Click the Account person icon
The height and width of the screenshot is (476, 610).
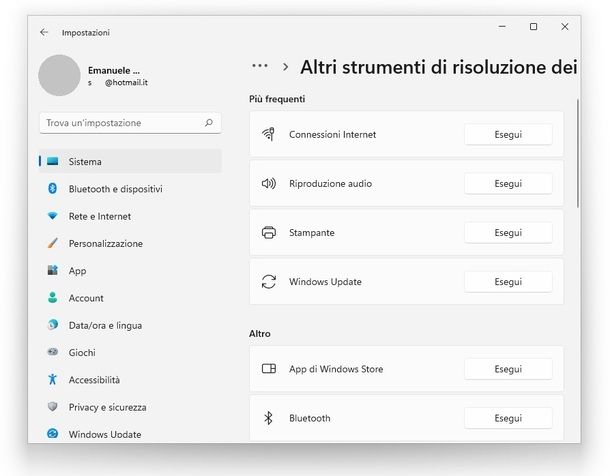[53, 298]
